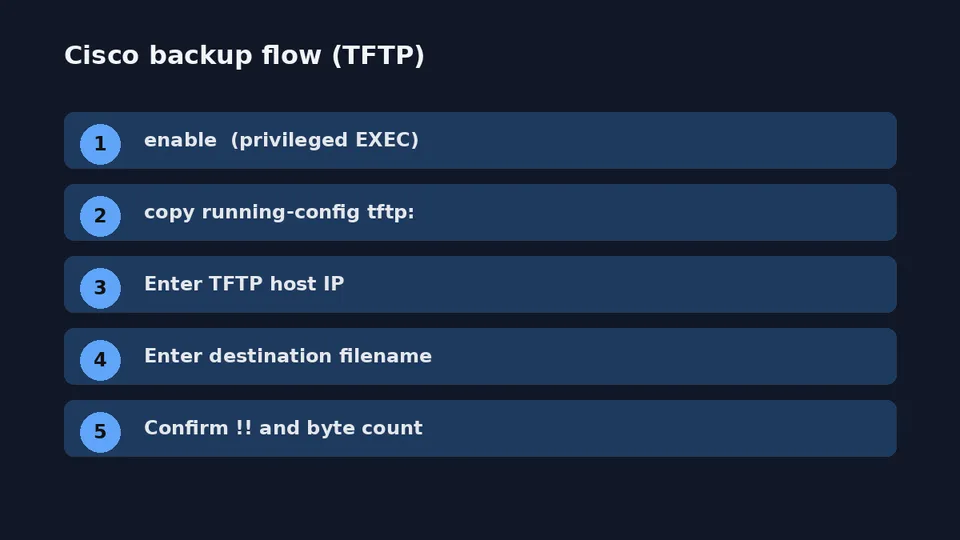960x540 pixels.
Task: Click the 'Confirm !! and byte count' label
Action: coord(283,428)
